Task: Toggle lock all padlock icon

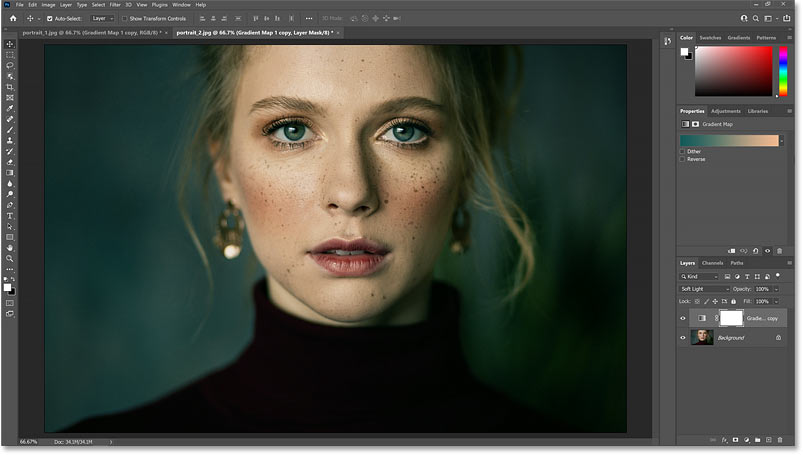Action: tap(733, 301)
